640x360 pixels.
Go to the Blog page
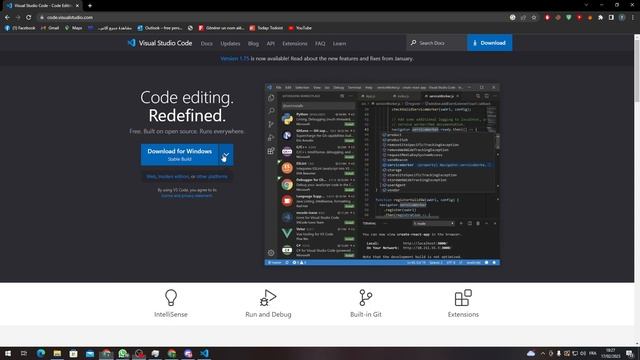253,43
